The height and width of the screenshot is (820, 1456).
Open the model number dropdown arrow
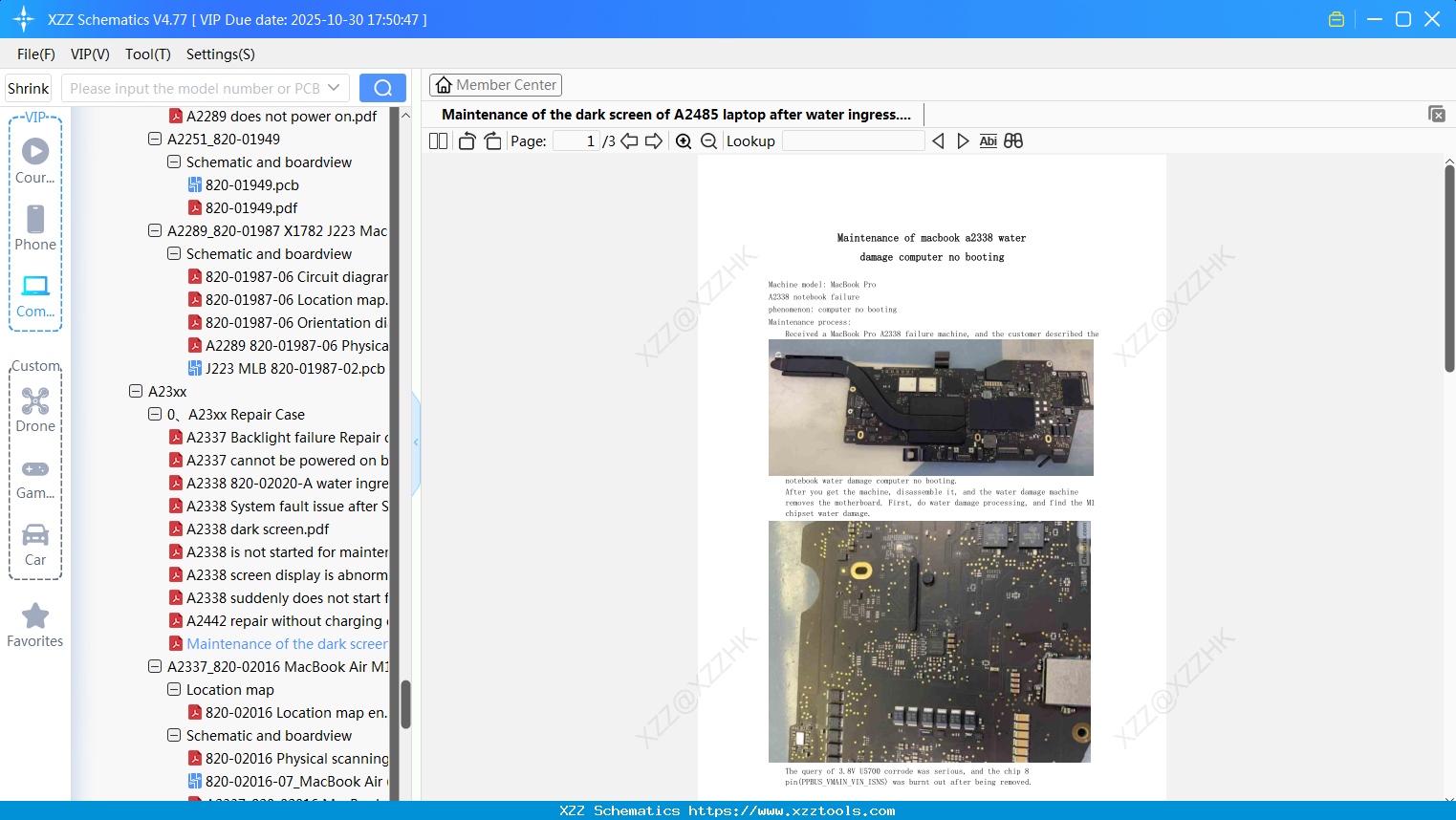click(334, 88)
